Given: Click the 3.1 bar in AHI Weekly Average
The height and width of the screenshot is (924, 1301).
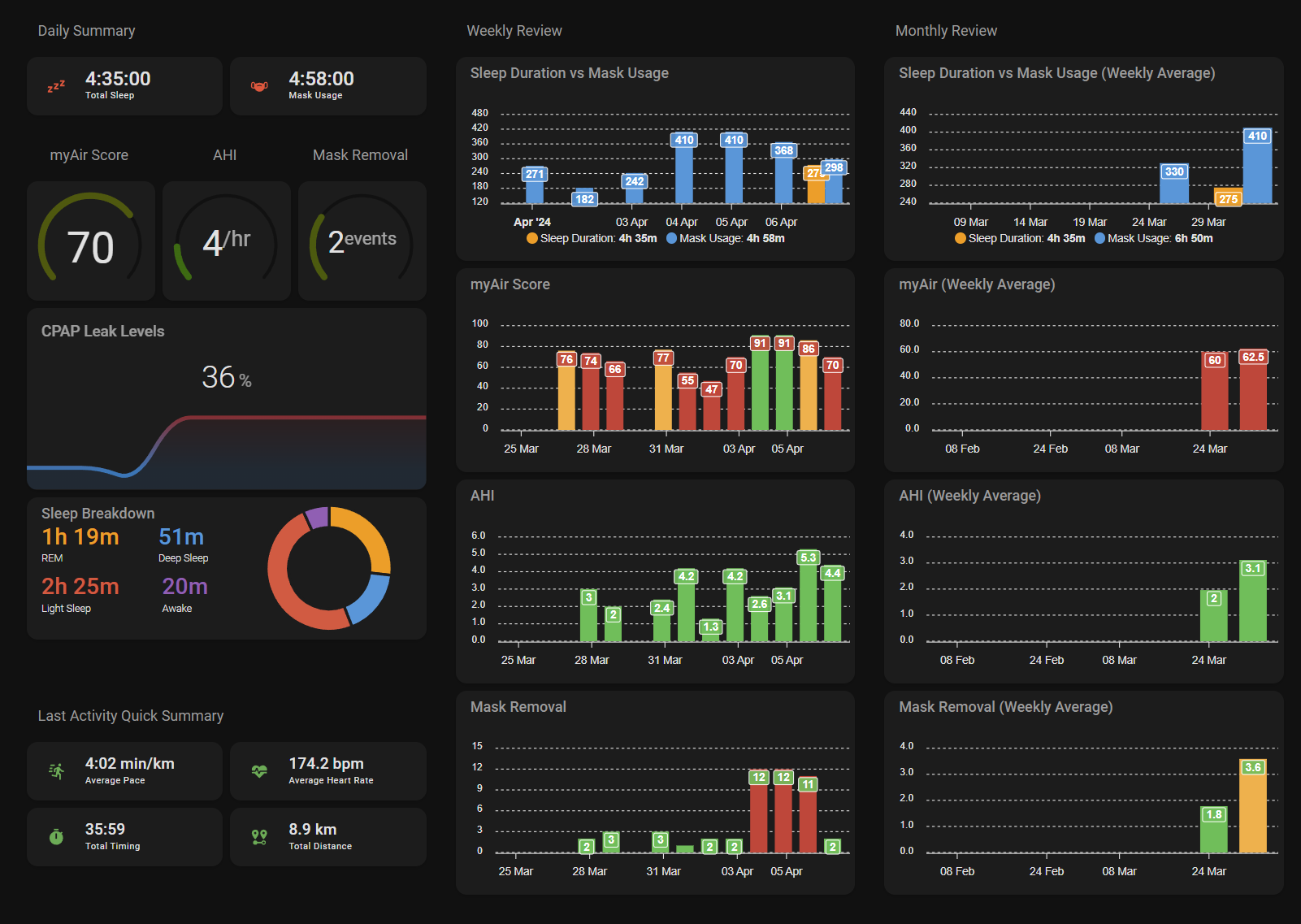Looking at the screenshot, I should pyautogui.click(x=1253, y=601).
